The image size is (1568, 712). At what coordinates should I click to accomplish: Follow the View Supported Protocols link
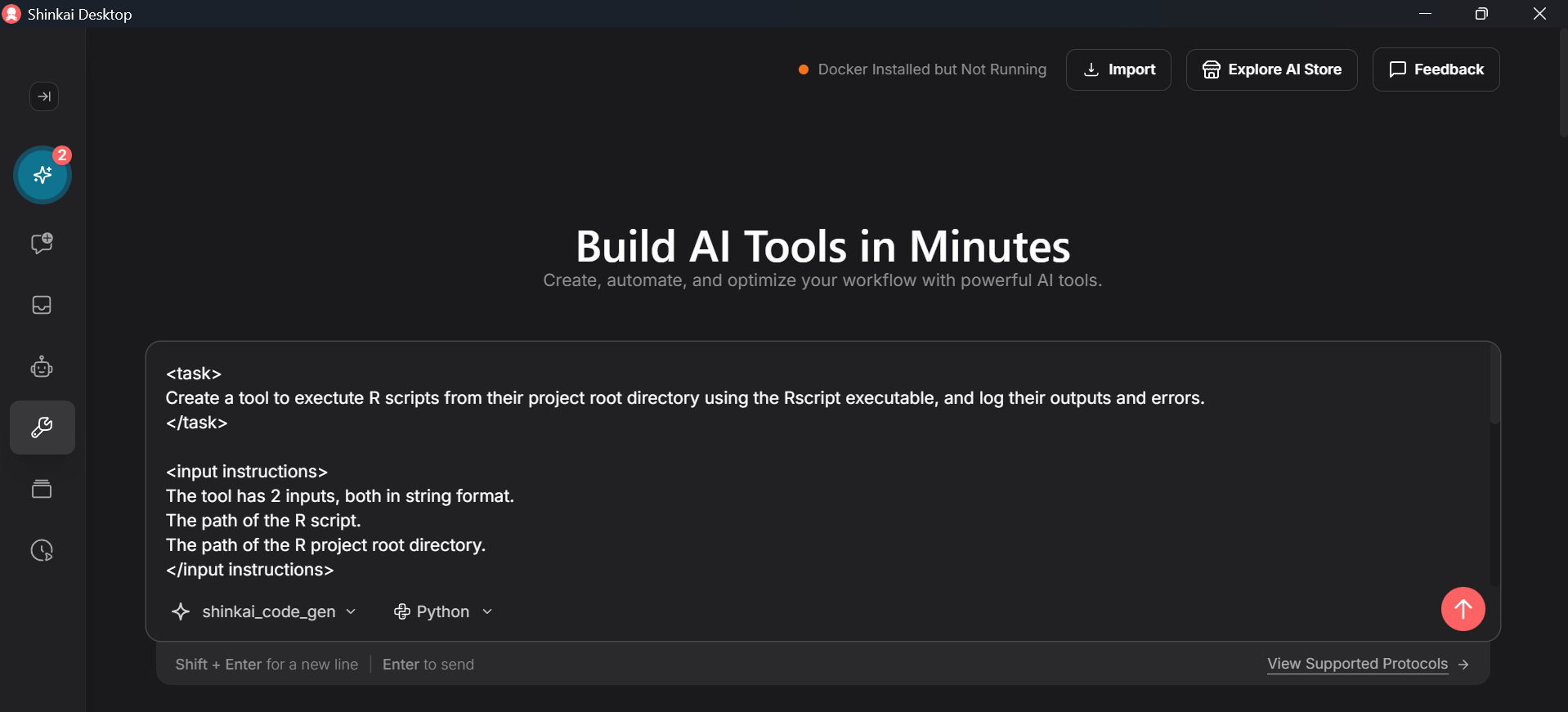click(1357, 664)
